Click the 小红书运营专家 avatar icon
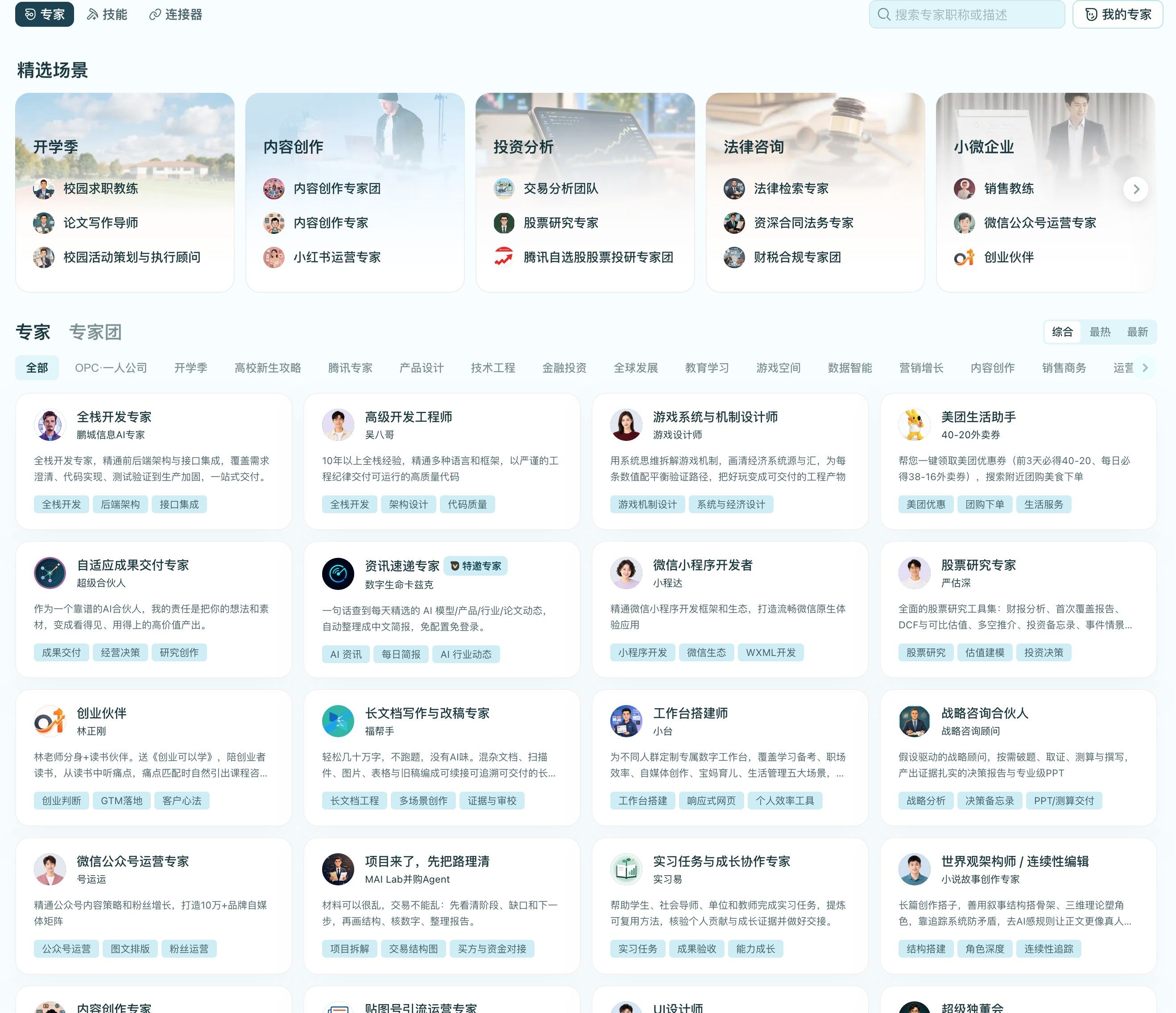This screenshot has height=1013, width=1176. coord(273,257)
